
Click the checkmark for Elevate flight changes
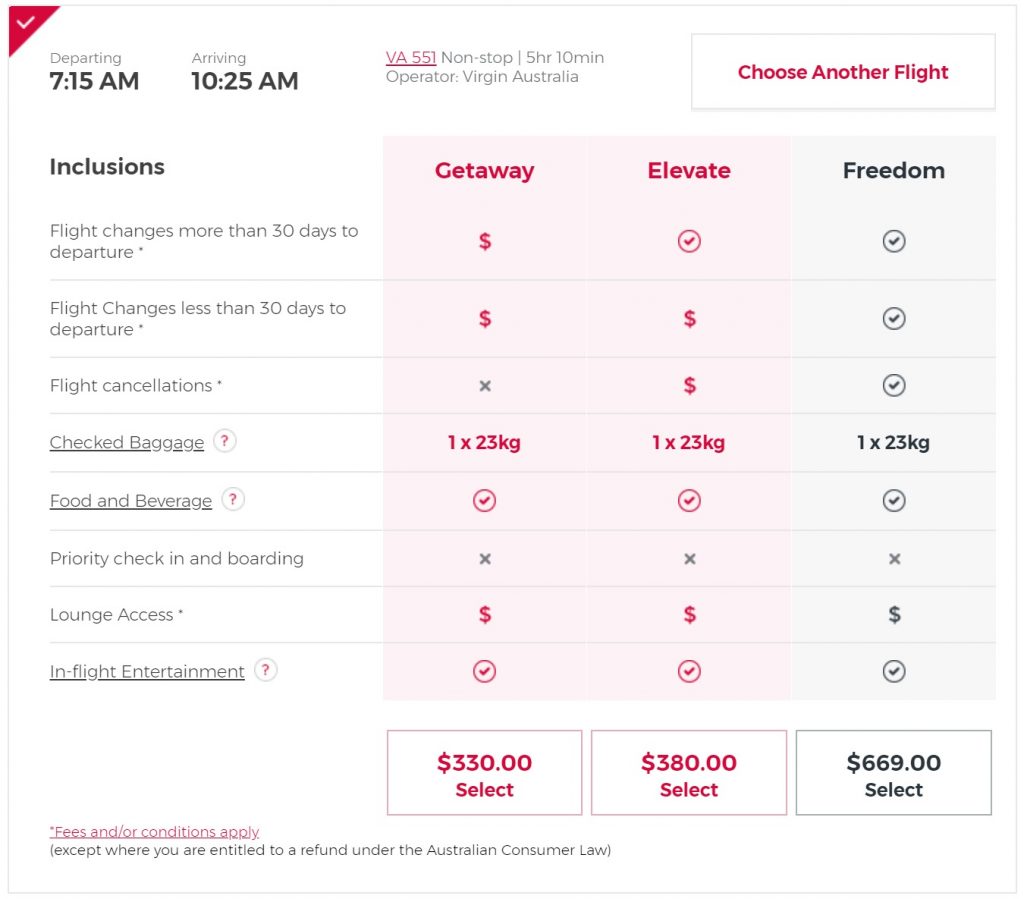click(x=688, y=241)
